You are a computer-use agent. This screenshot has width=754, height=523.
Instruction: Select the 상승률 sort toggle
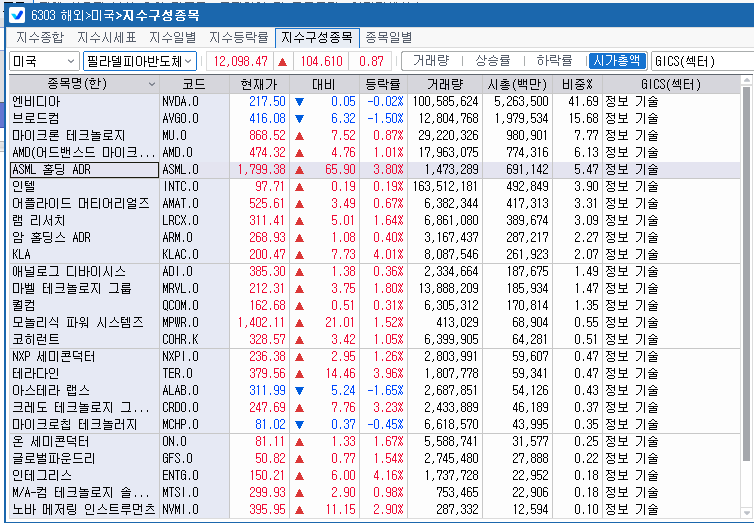coord(492,61)
